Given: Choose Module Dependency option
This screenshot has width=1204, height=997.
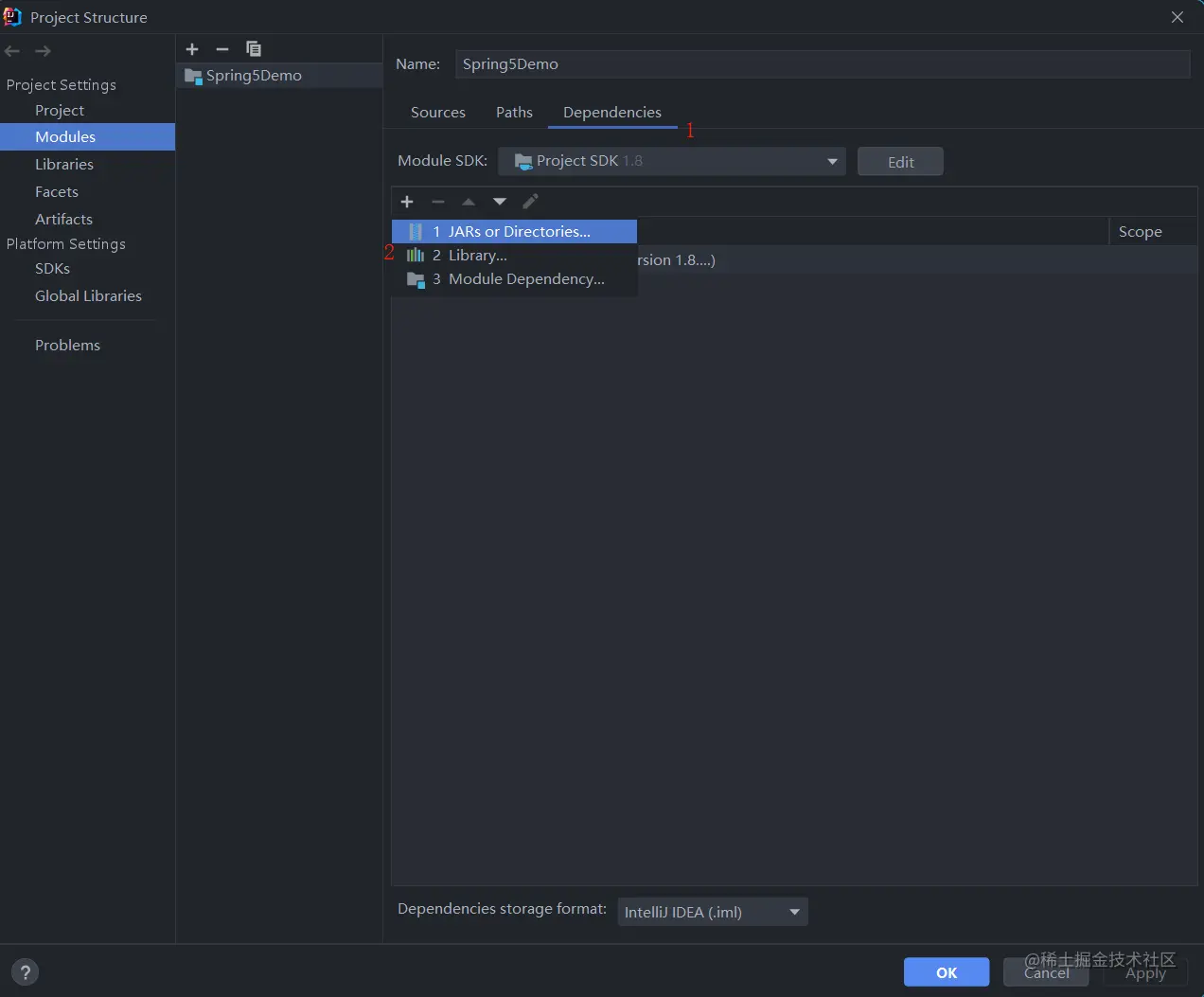Looking at the screenshot, I should (514, 279).
